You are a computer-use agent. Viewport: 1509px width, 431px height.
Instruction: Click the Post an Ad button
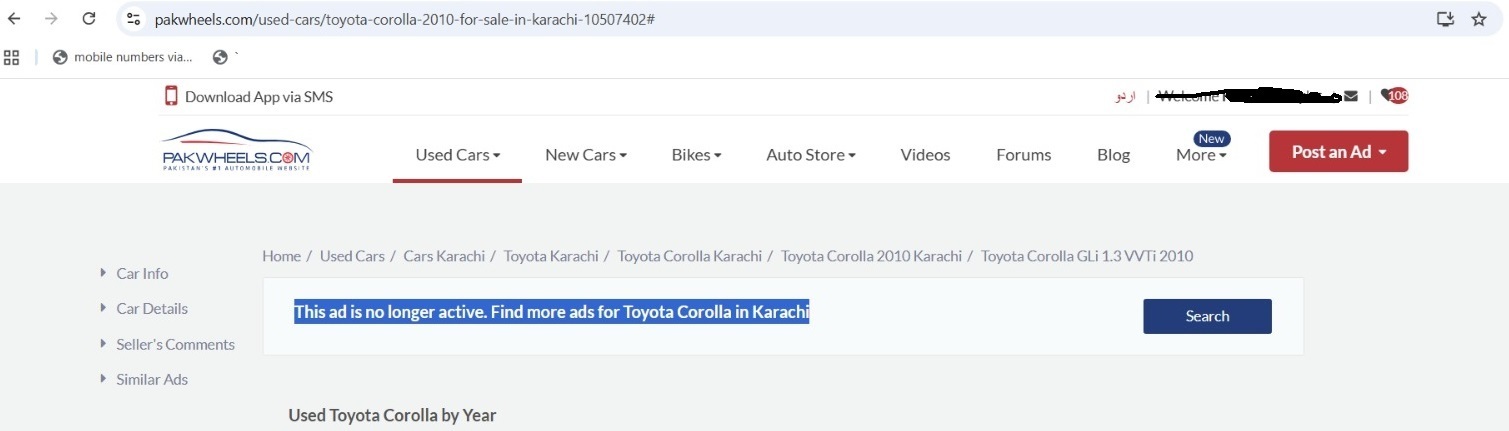pyautogui.click(x=1338, y=151)
